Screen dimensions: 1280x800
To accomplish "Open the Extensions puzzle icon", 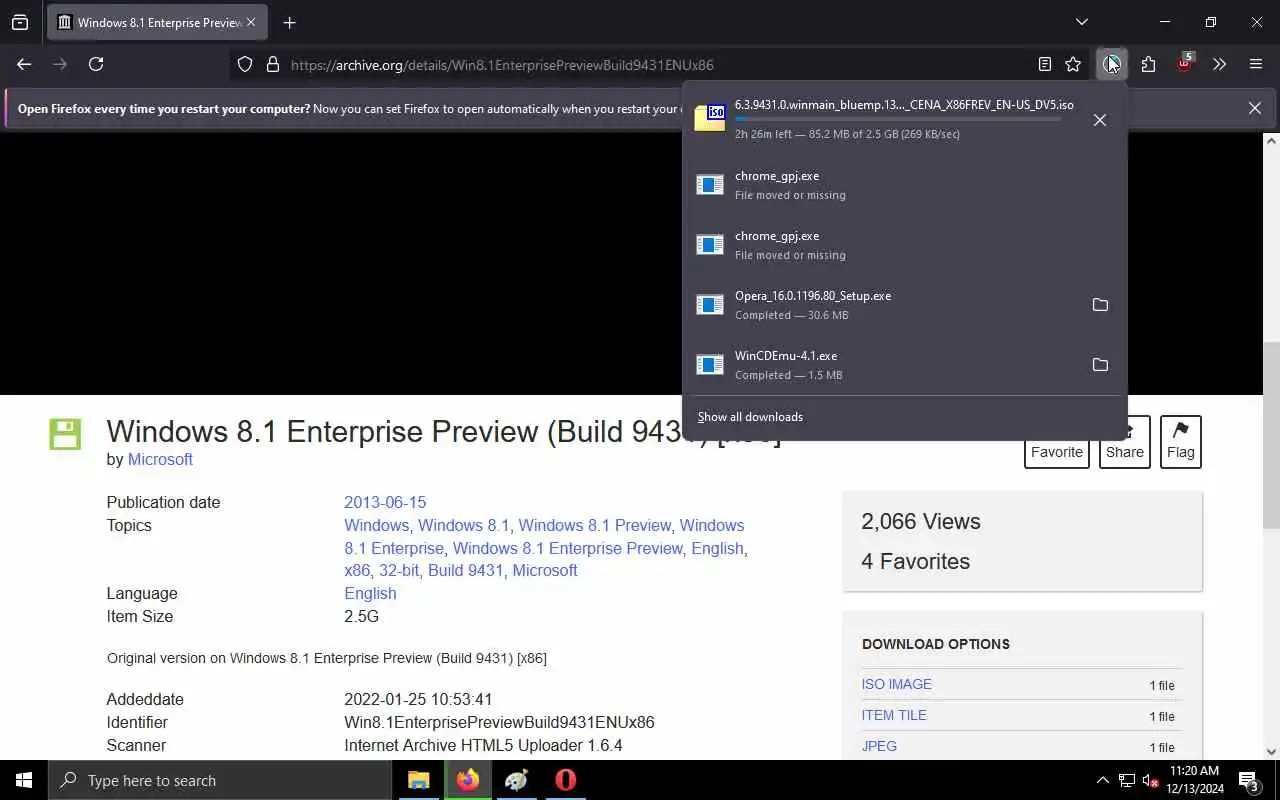I will 1148,64.
